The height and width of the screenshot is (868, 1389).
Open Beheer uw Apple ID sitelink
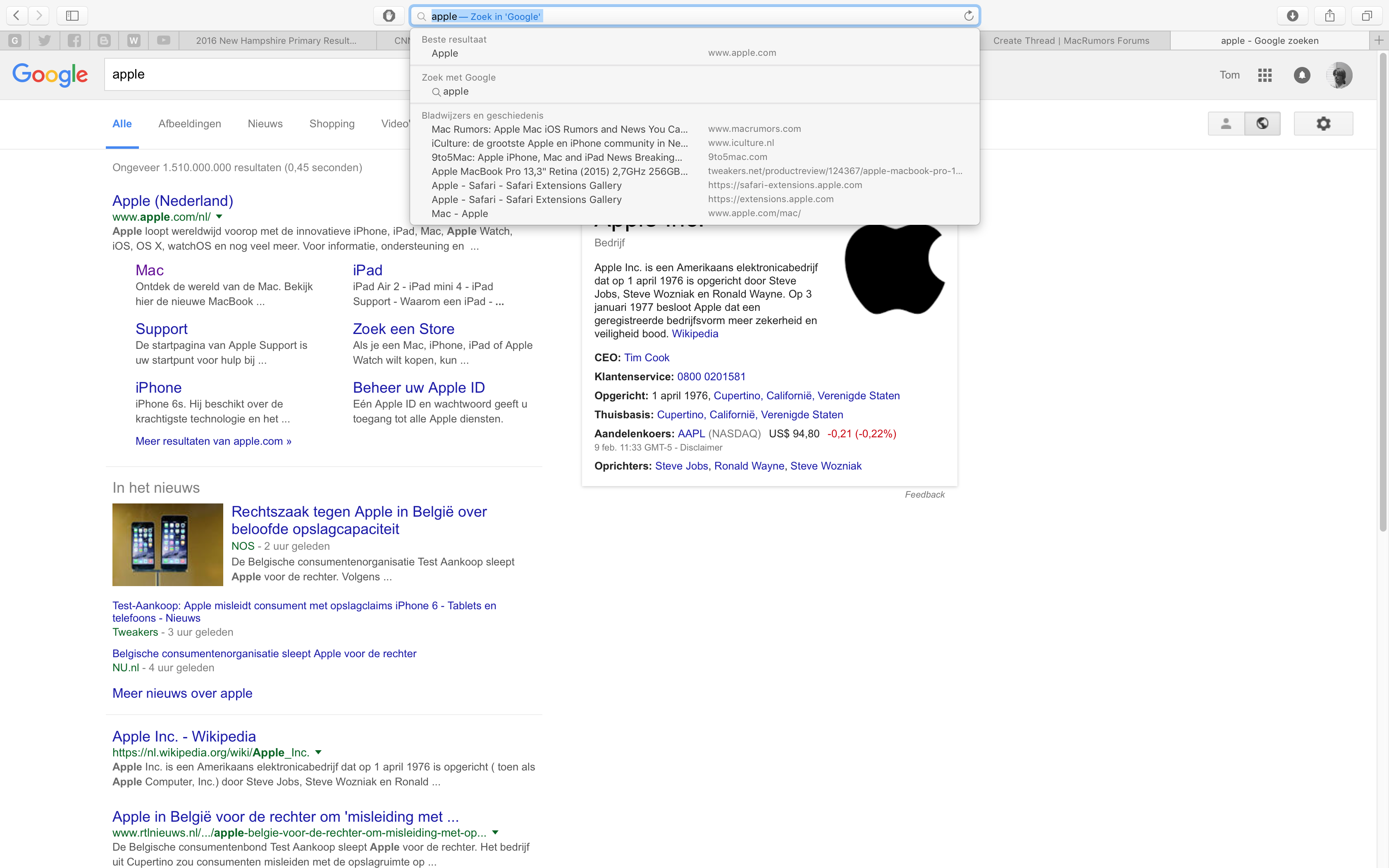419,388
